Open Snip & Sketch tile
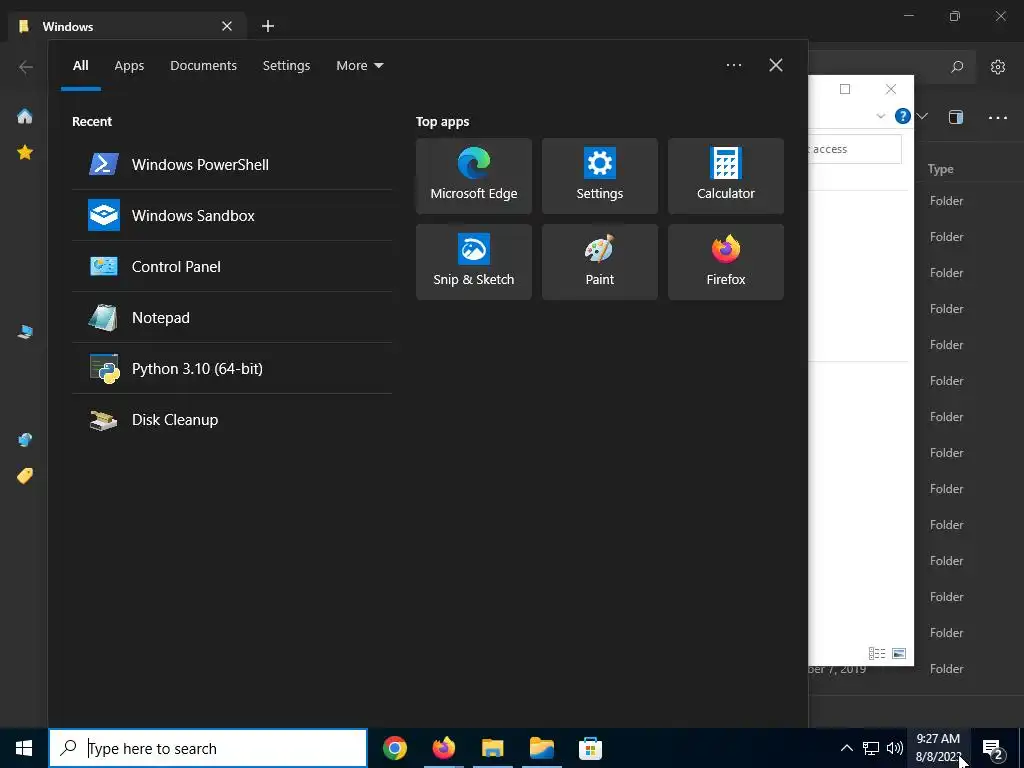The image size is (1024, 768). click(x=473, y=262)
